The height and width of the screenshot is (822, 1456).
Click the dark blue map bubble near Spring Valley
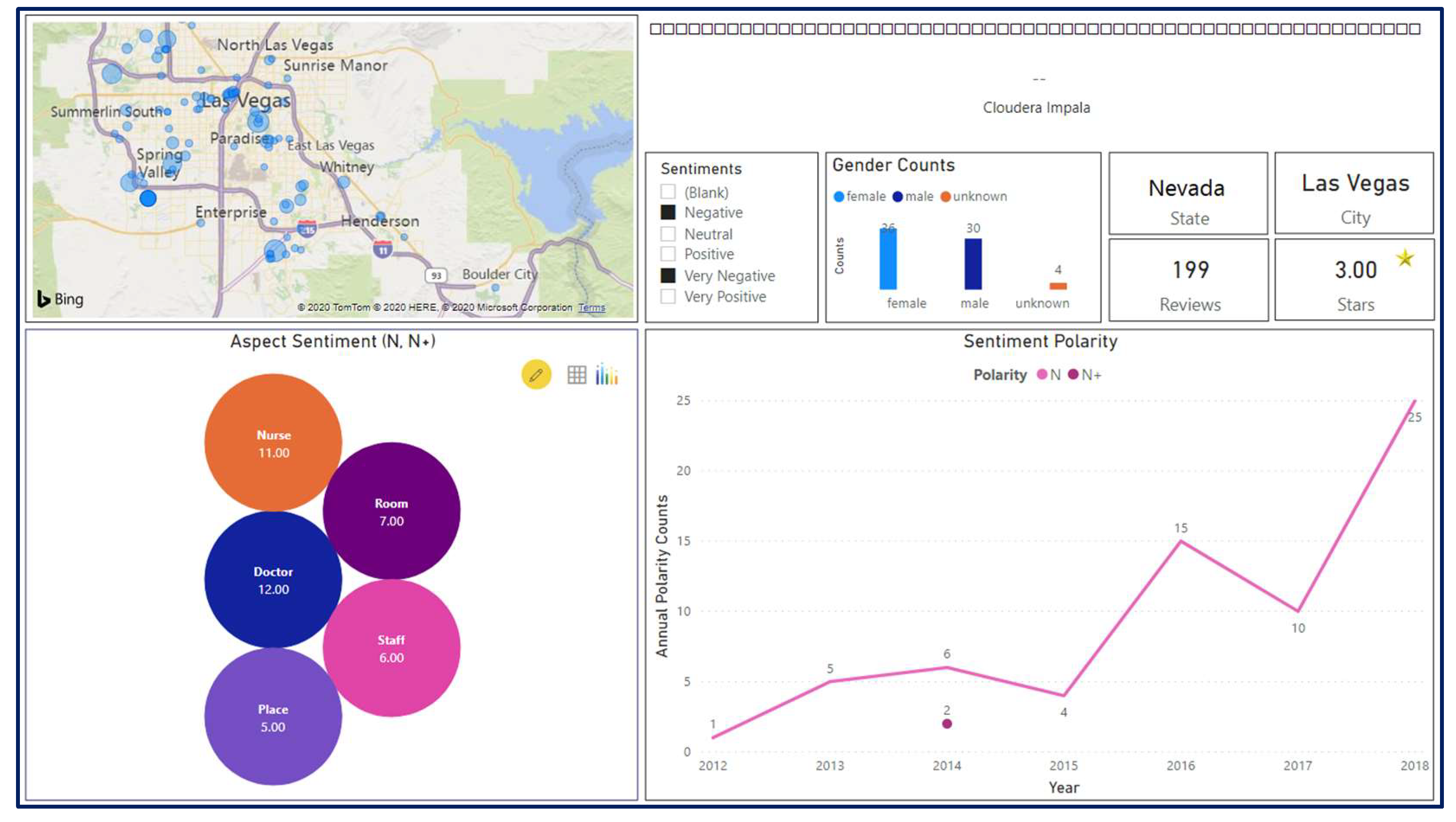[148, 198]
